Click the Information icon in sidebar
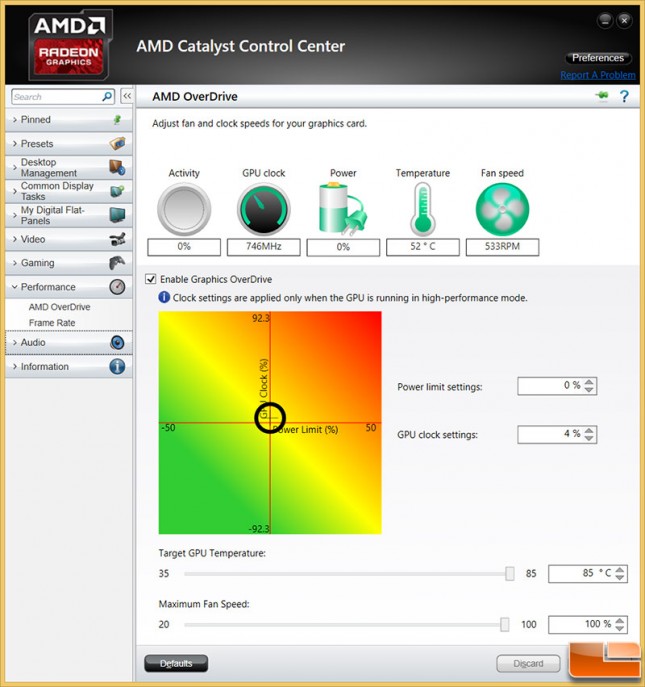Viewport: 645px width, 687px height. pos(117,366)
